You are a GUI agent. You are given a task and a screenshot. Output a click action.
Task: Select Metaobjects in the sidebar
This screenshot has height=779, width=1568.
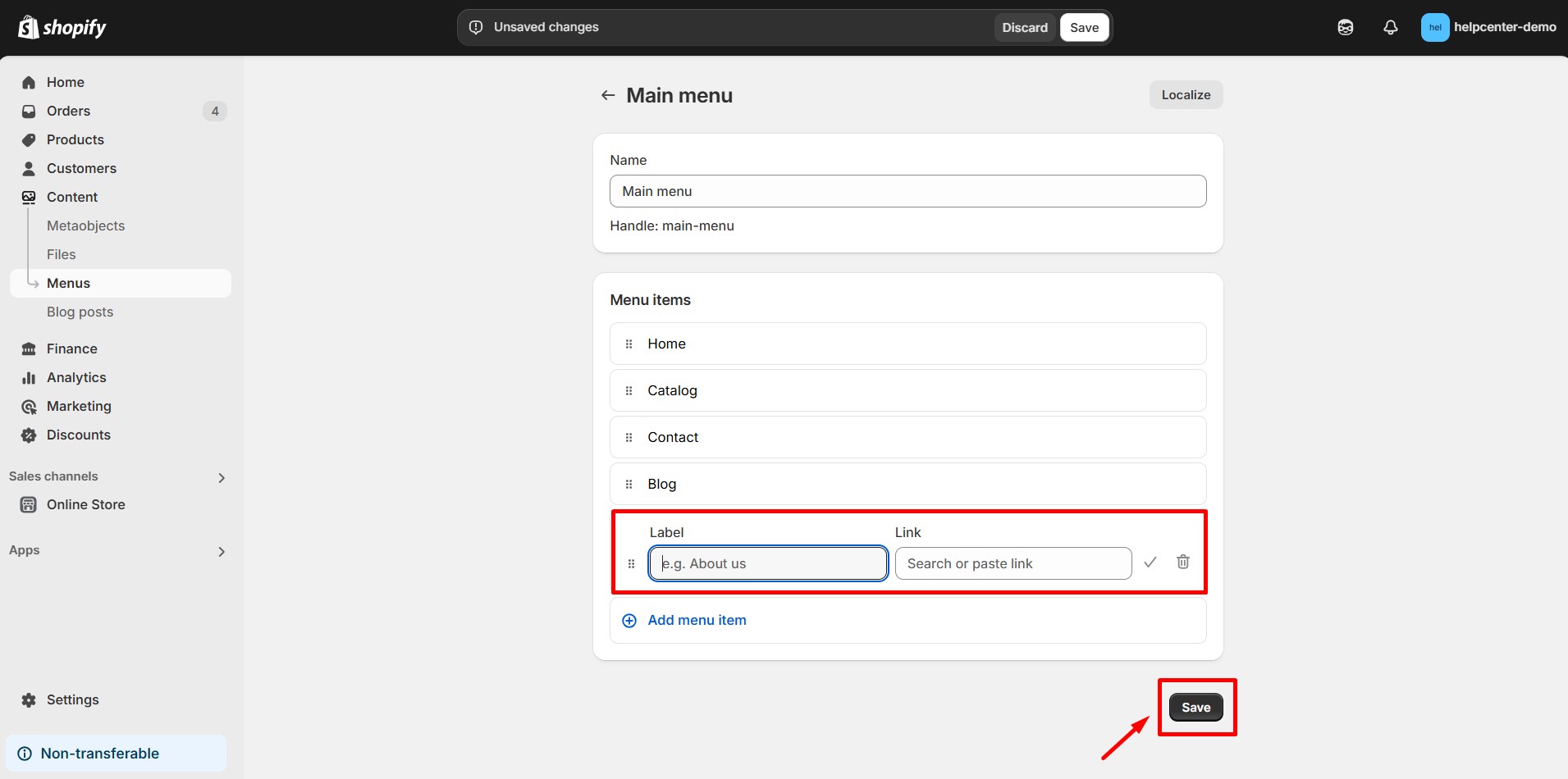click(x=85, y=225)
